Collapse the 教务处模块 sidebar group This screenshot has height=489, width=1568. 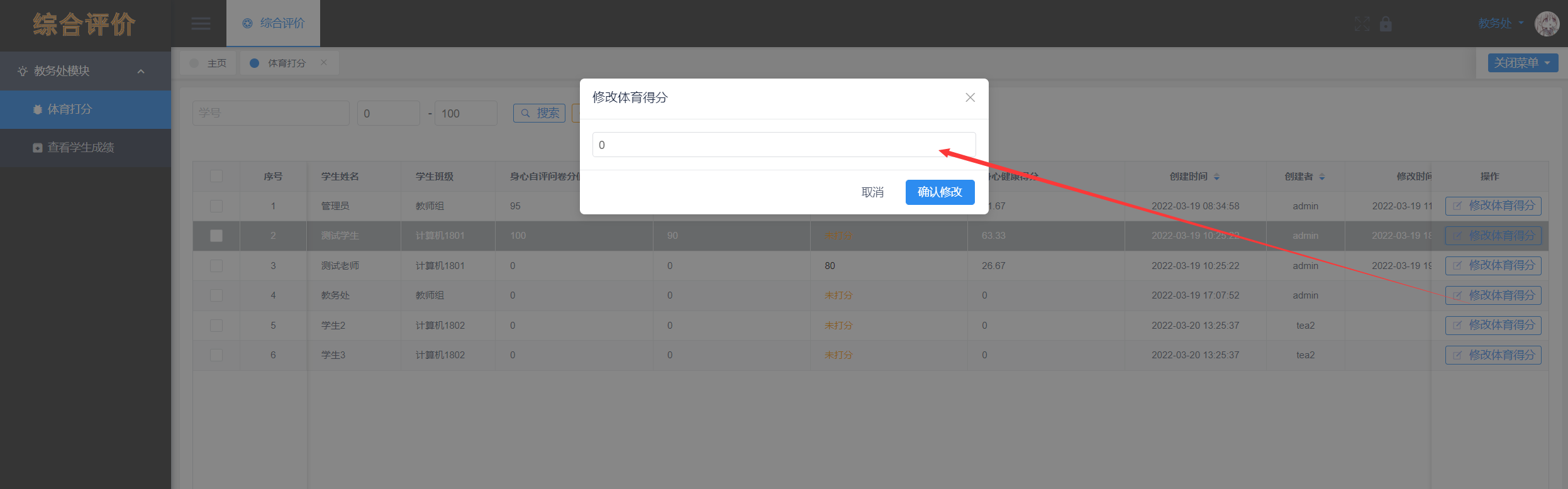point(86,71)
